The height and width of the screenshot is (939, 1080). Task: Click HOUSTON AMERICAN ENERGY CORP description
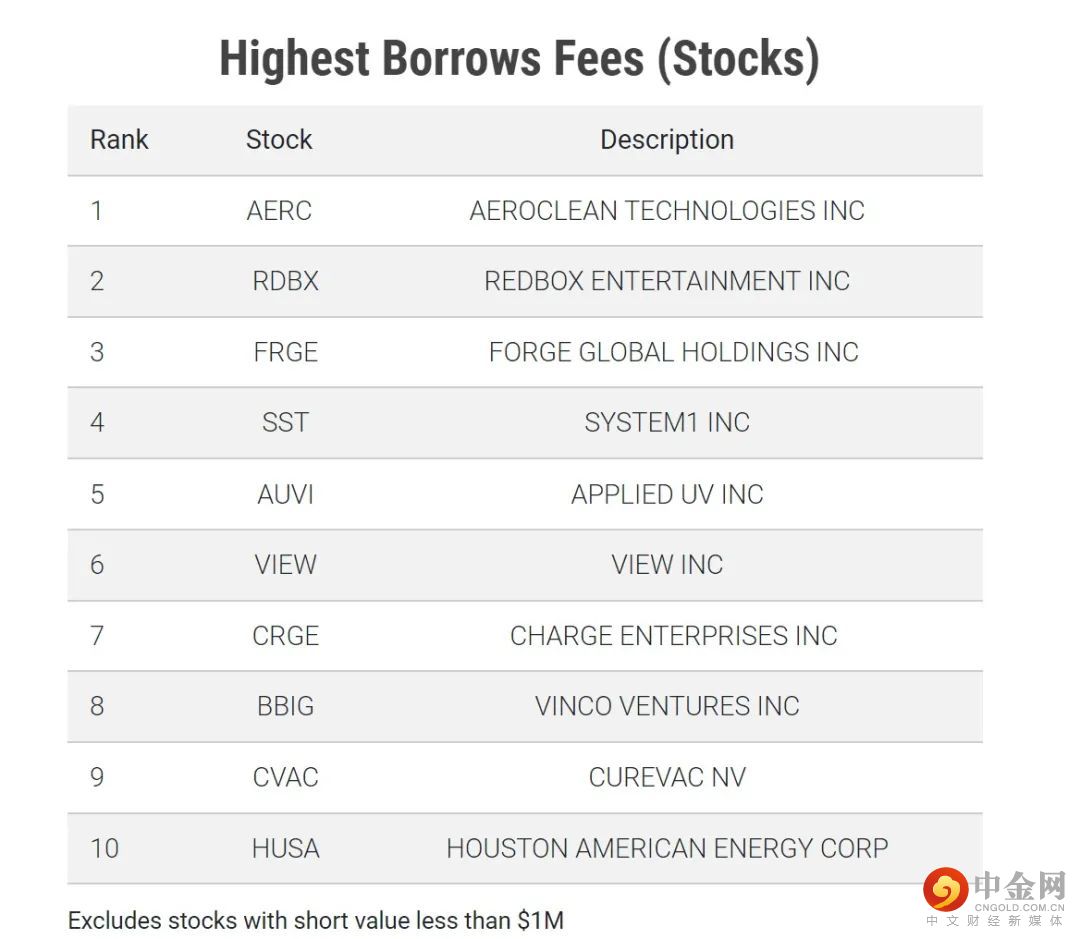coord(667,848)
